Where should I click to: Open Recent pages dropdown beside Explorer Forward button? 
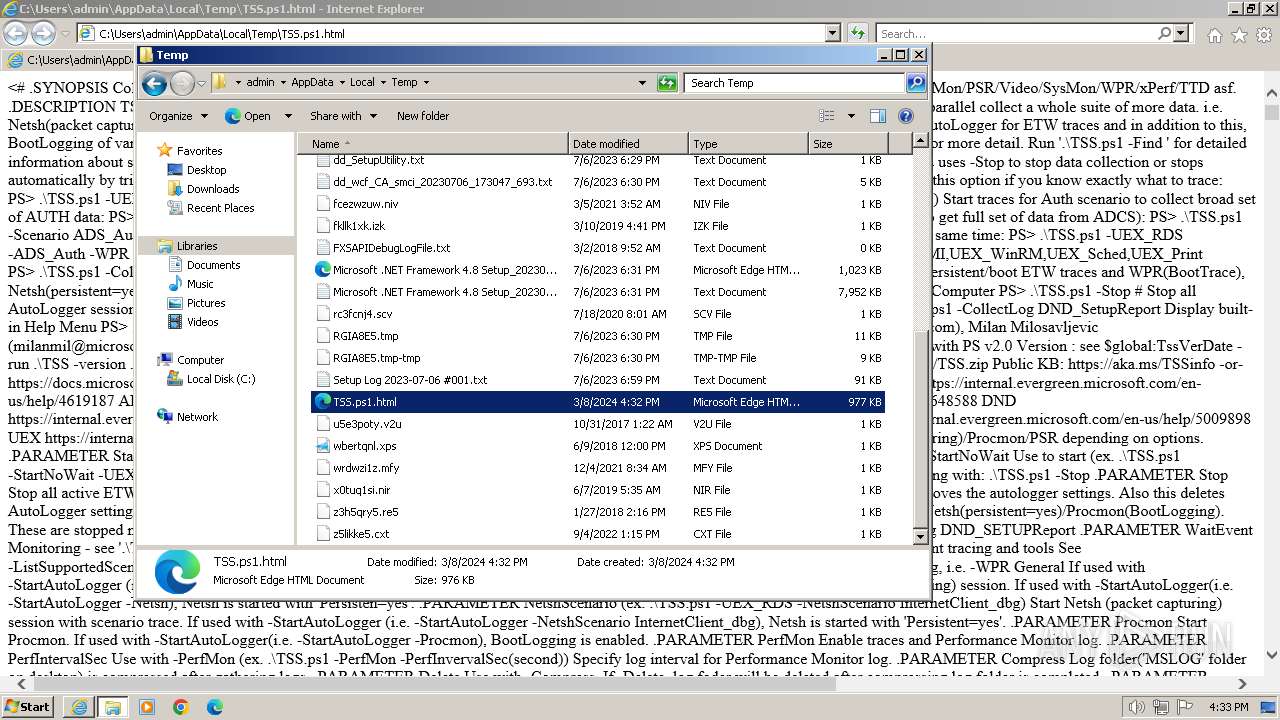pyautogui.click(x=201, y=83)
